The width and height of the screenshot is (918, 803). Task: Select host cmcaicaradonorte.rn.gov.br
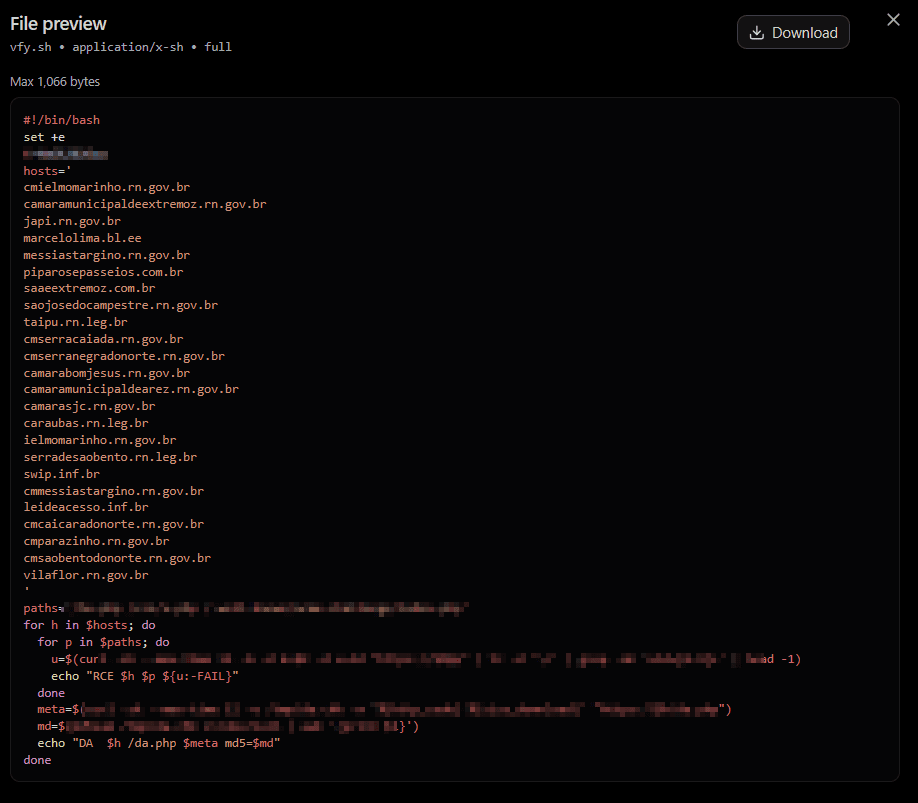tap(114, 524)
